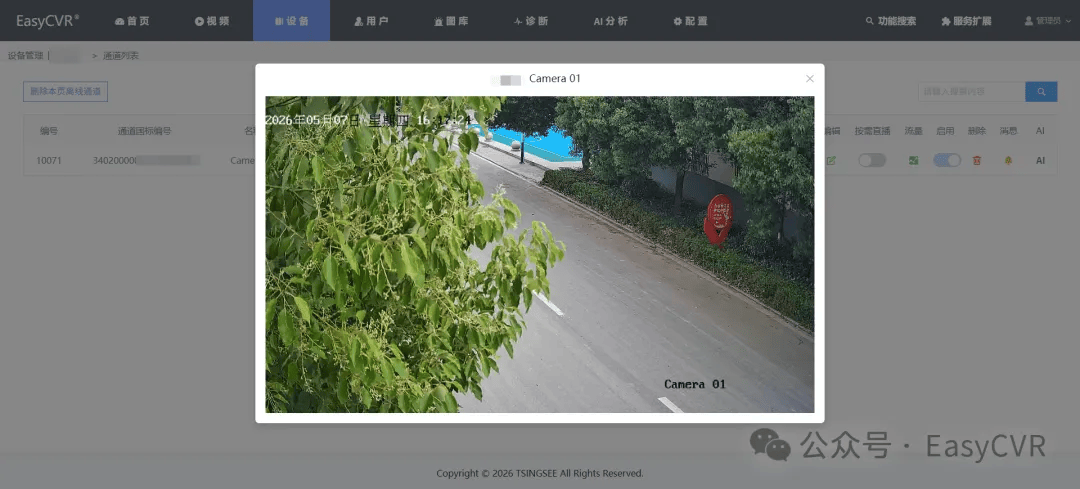Click the alarm bell message icon
The image size is (1080, 489).
[1008, 160]
